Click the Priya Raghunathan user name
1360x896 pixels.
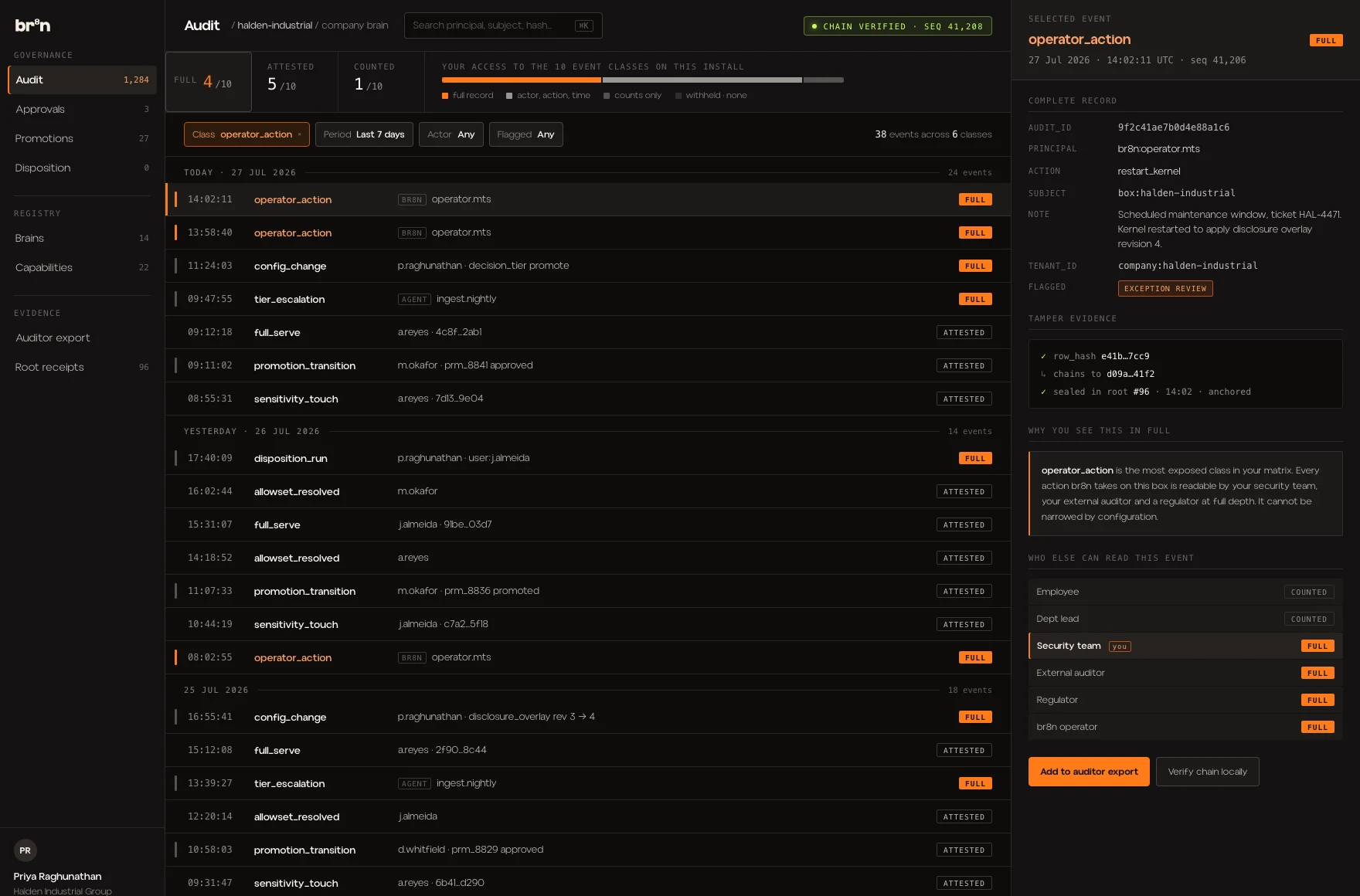57,877
